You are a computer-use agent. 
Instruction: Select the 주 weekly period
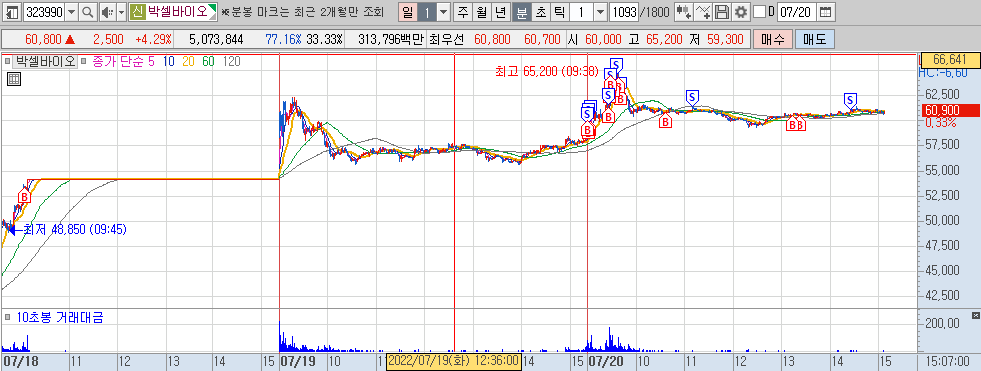(462, 11)
